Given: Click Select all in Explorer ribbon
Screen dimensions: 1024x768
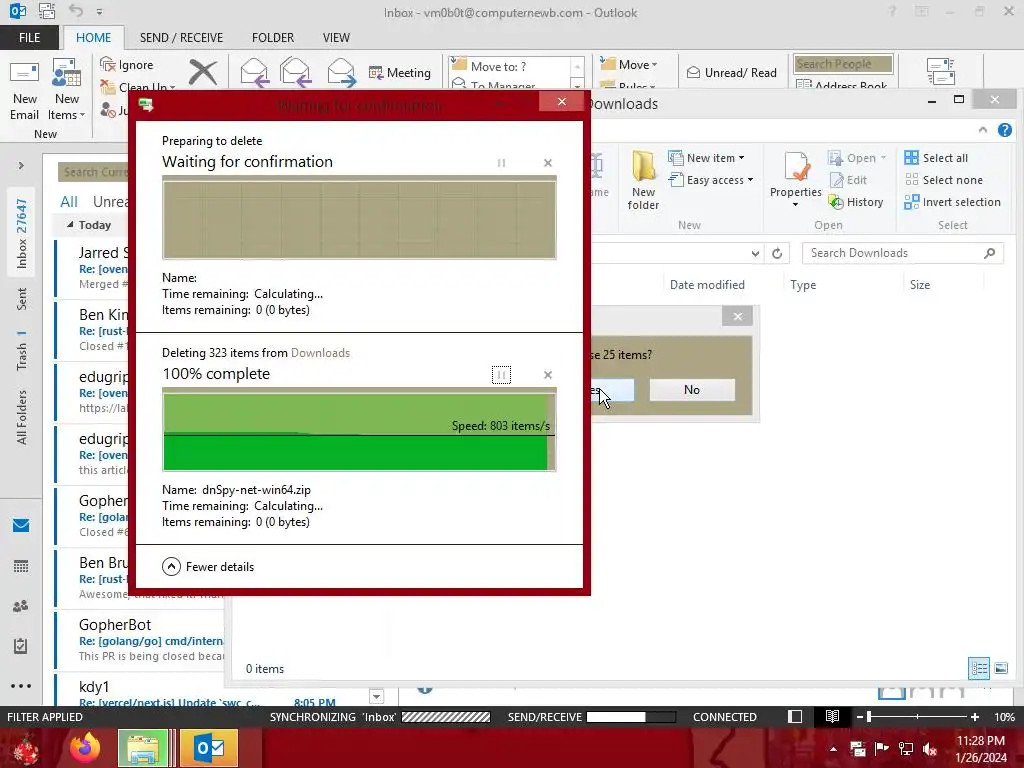Looking at the screenshot, I should (x=936, y=158).
